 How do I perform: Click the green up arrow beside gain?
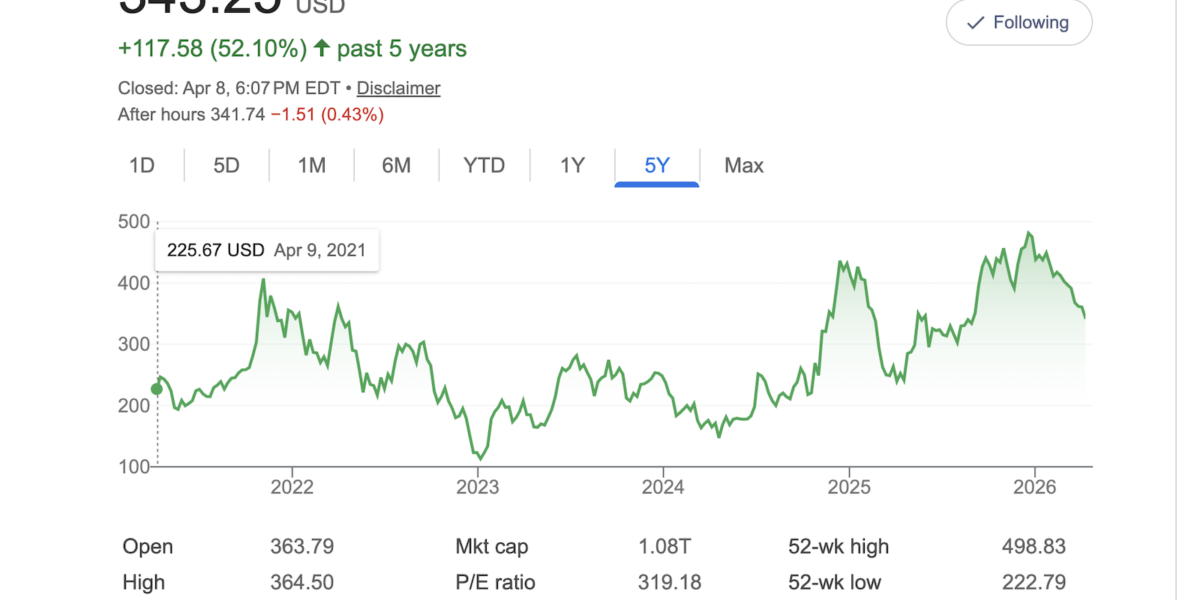(x=321, y=48)
